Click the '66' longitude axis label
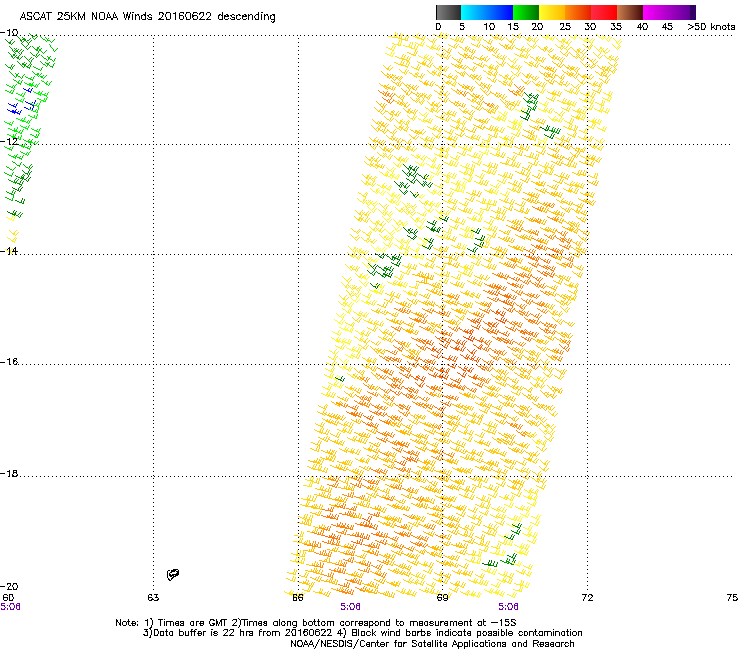 point(298,598)
